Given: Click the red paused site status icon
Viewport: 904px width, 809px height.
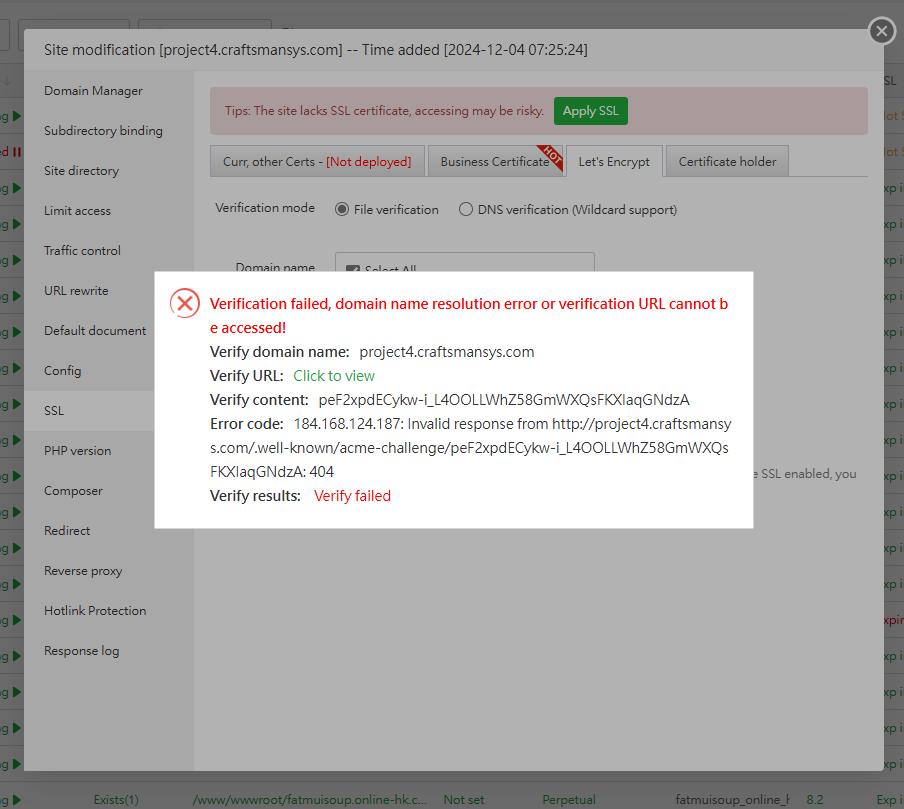Looking at the screenshot, I should tap(17, 152).
